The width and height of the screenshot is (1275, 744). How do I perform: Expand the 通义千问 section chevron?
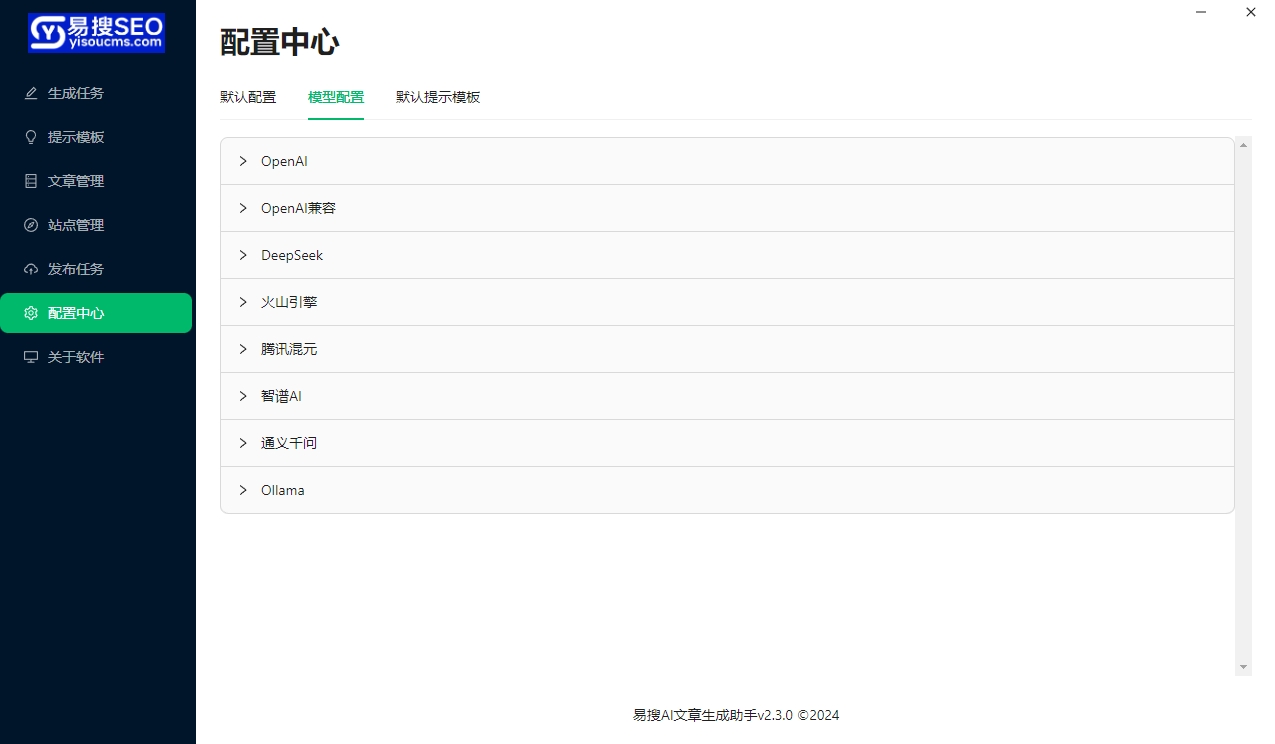coord(243,443)
